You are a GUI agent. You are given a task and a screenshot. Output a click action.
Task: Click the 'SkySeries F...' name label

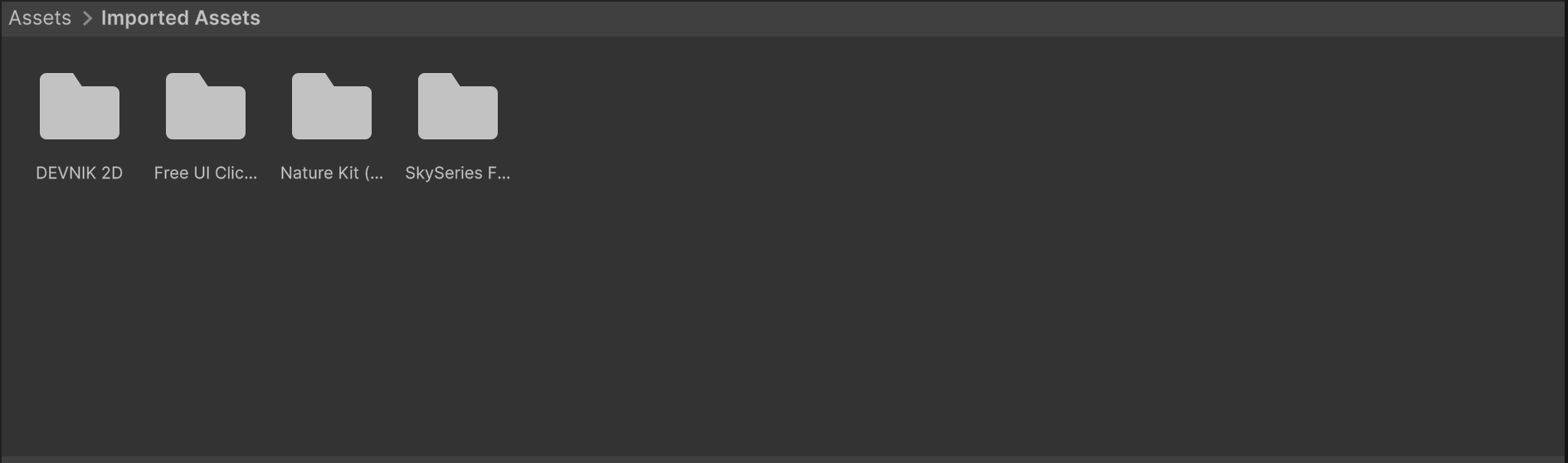tap(458, 173)
